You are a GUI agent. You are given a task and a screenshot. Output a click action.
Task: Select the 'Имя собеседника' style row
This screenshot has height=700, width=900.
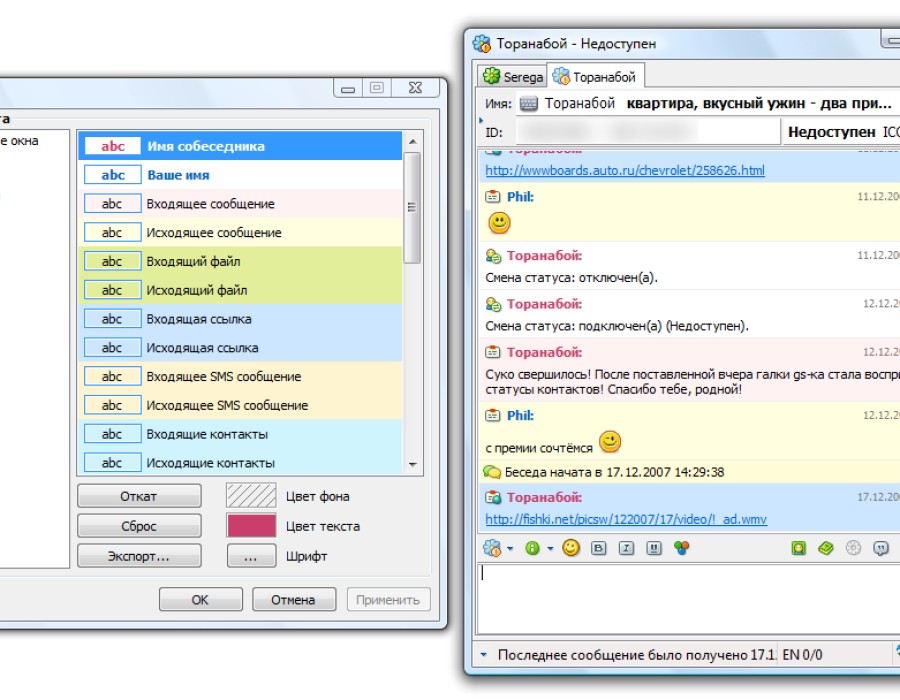240,146
